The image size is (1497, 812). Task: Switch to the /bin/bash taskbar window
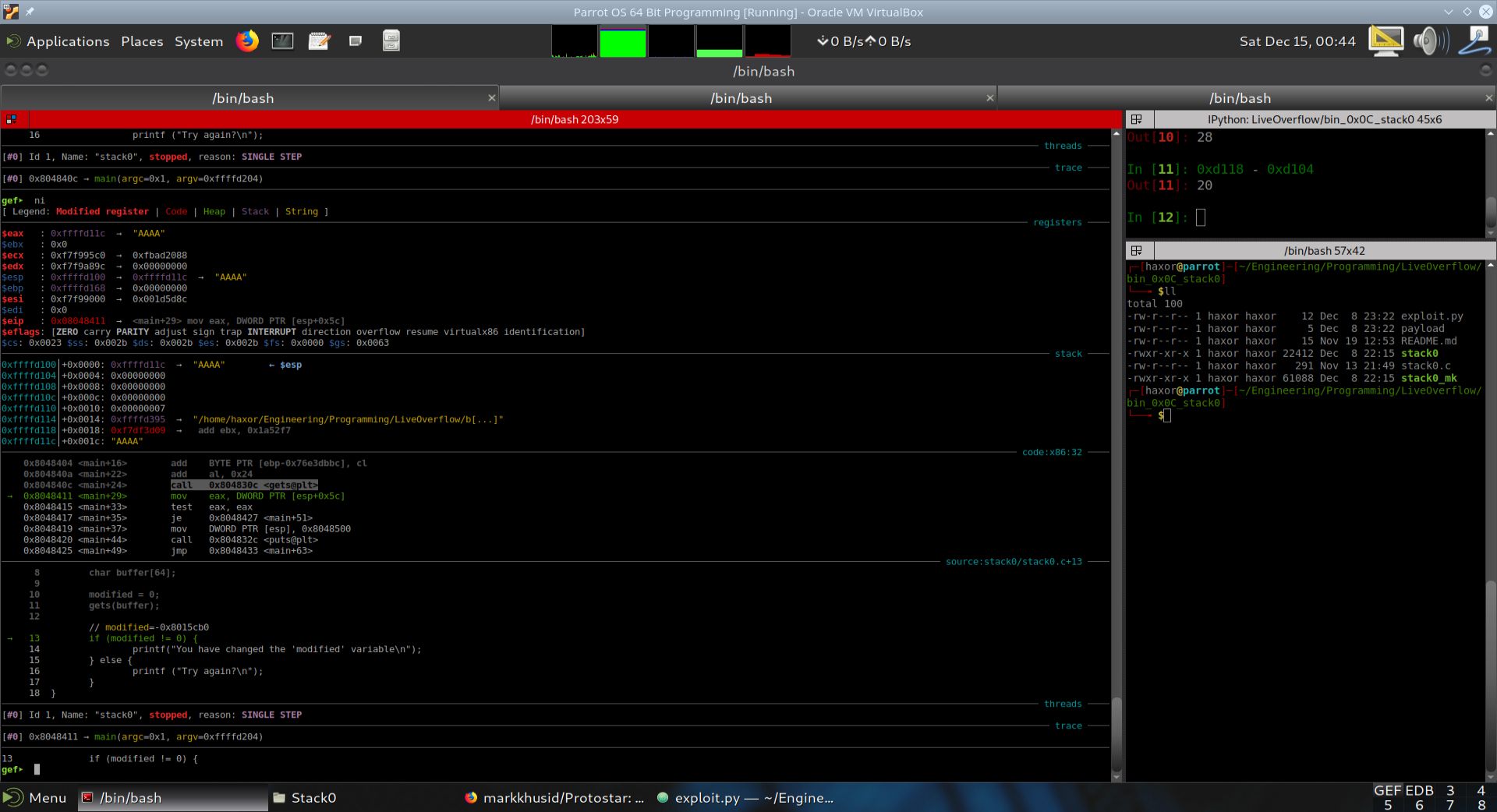coord(173,797)
